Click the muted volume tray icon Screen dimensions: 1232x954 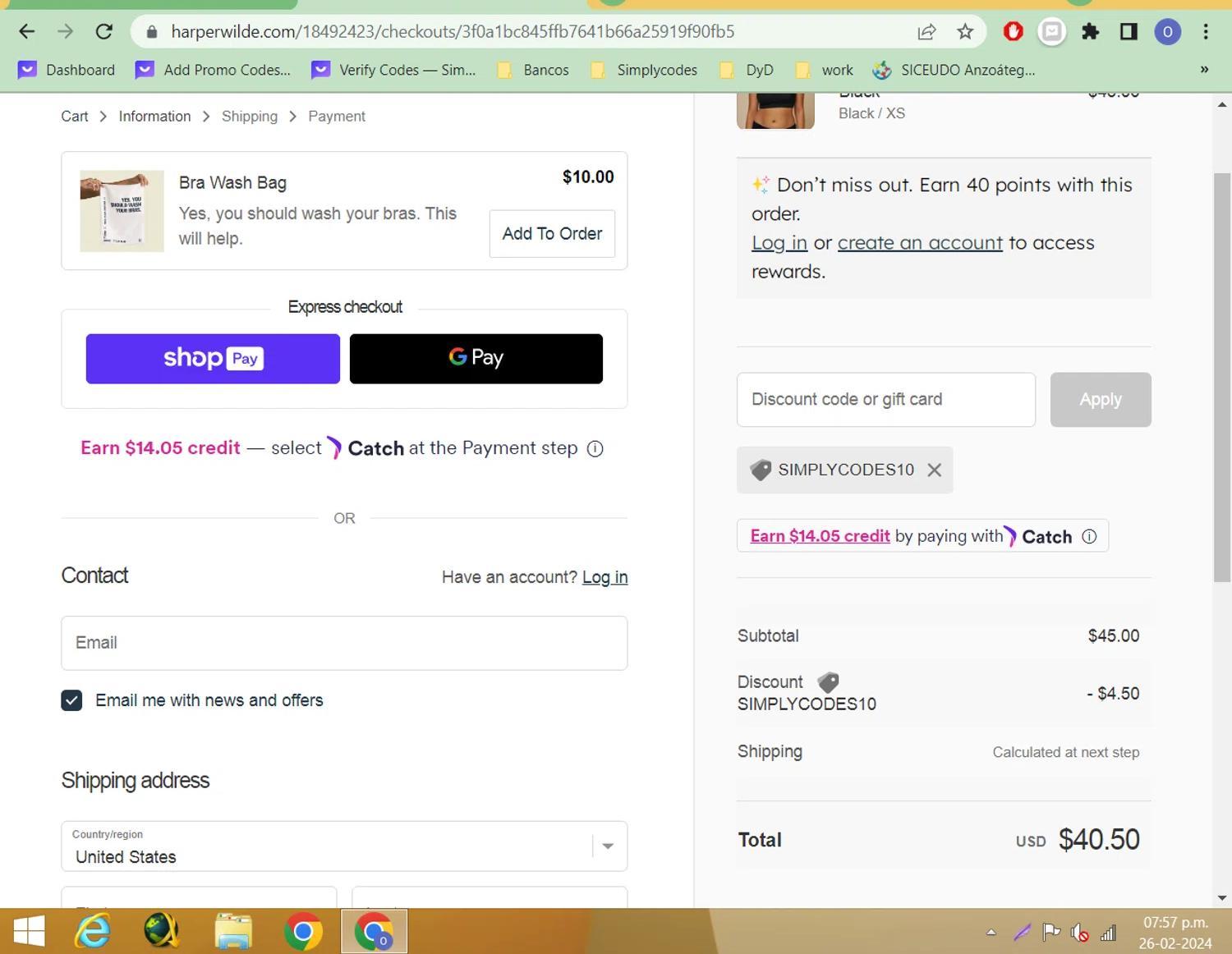[1080, 933]
